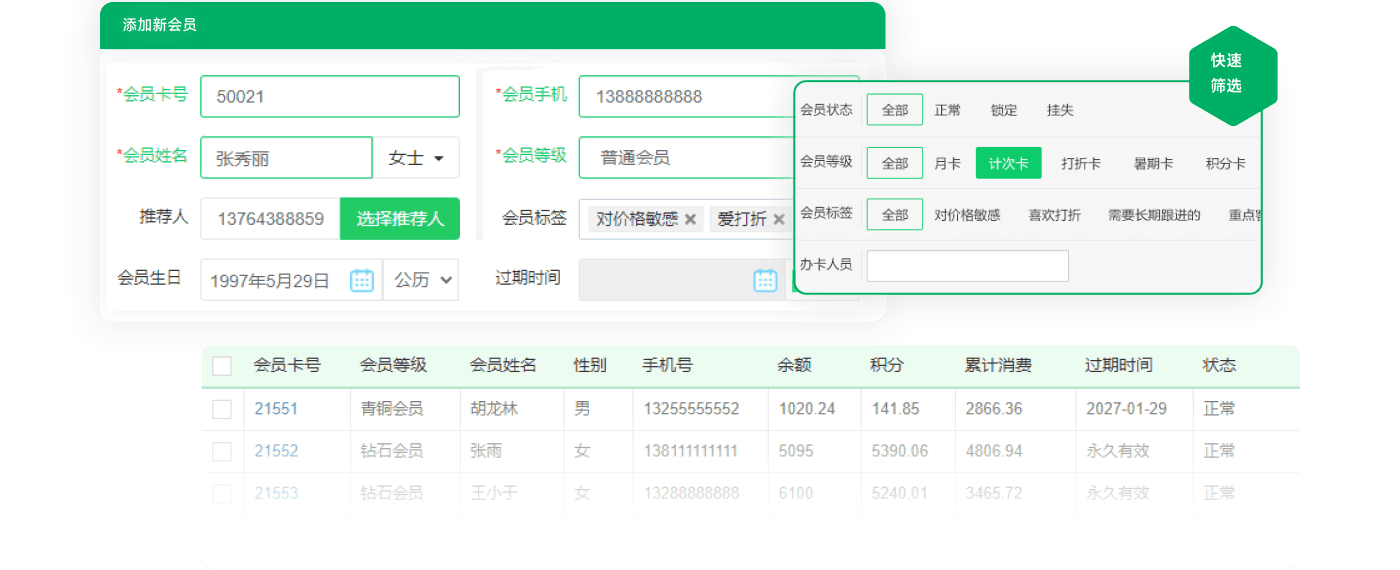The image size is (1400, 570).
Task: Filter member status by 挂失
Action: pyautogui.click(x=1060, y=110)
